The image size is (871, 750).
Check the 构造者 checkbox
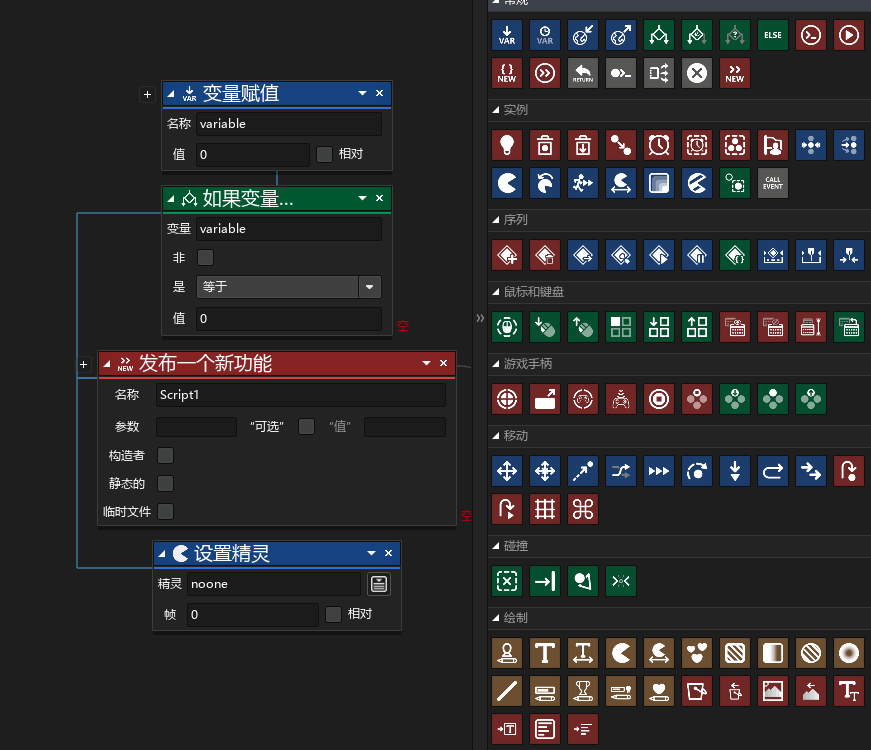[166, 455]
